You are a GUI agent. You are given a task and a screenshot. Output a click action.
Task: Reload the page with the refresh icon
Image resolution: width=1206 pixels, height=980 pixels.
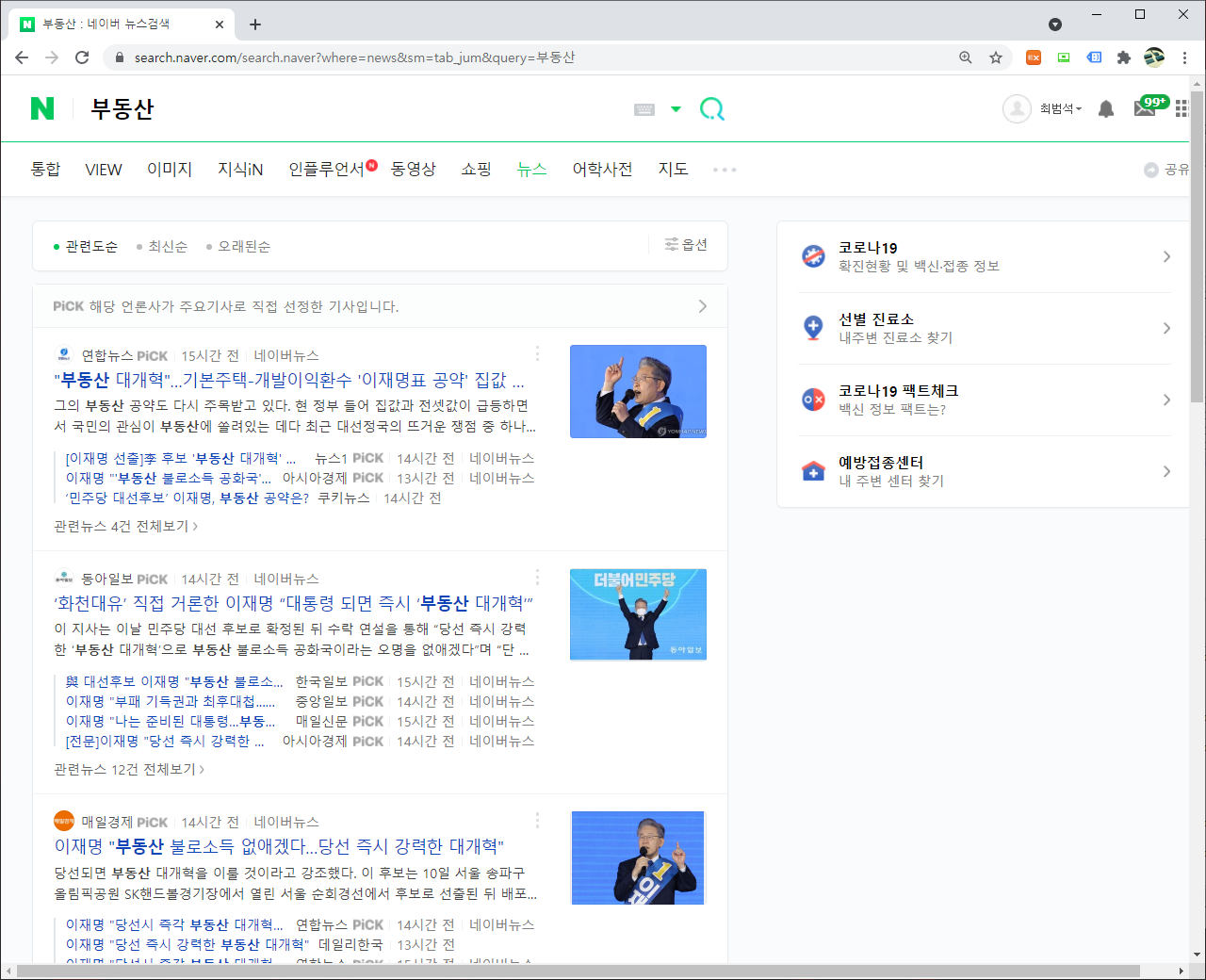tap(82, 57)
